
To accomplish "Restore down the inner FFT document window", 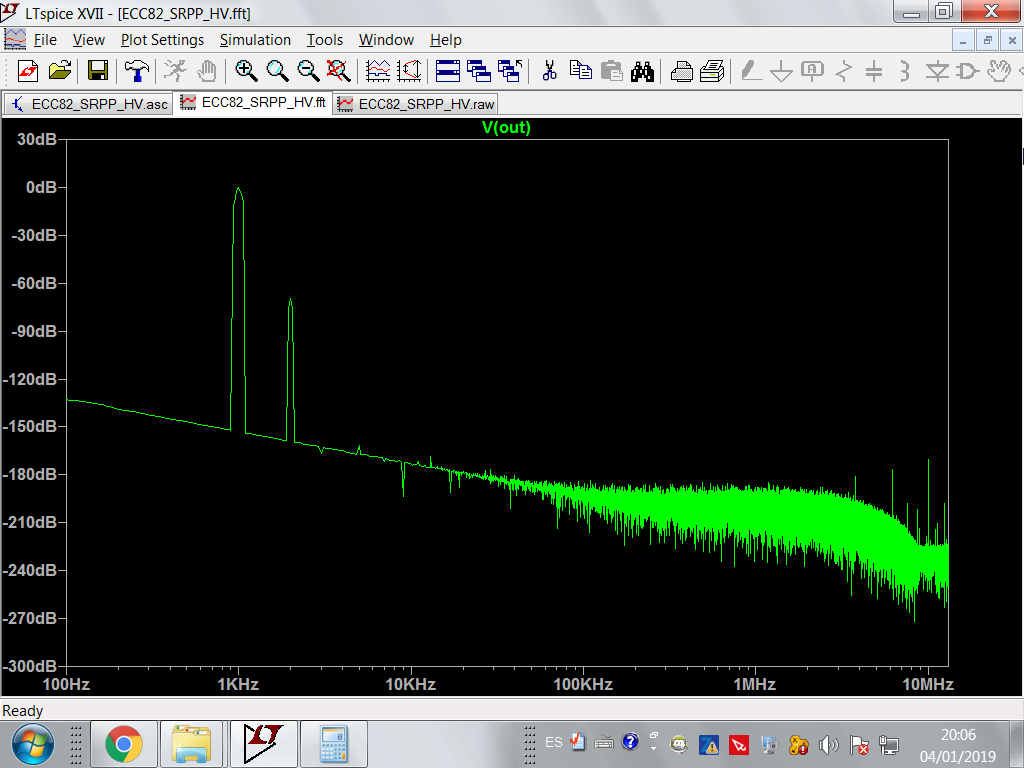I will coord(987,40).
